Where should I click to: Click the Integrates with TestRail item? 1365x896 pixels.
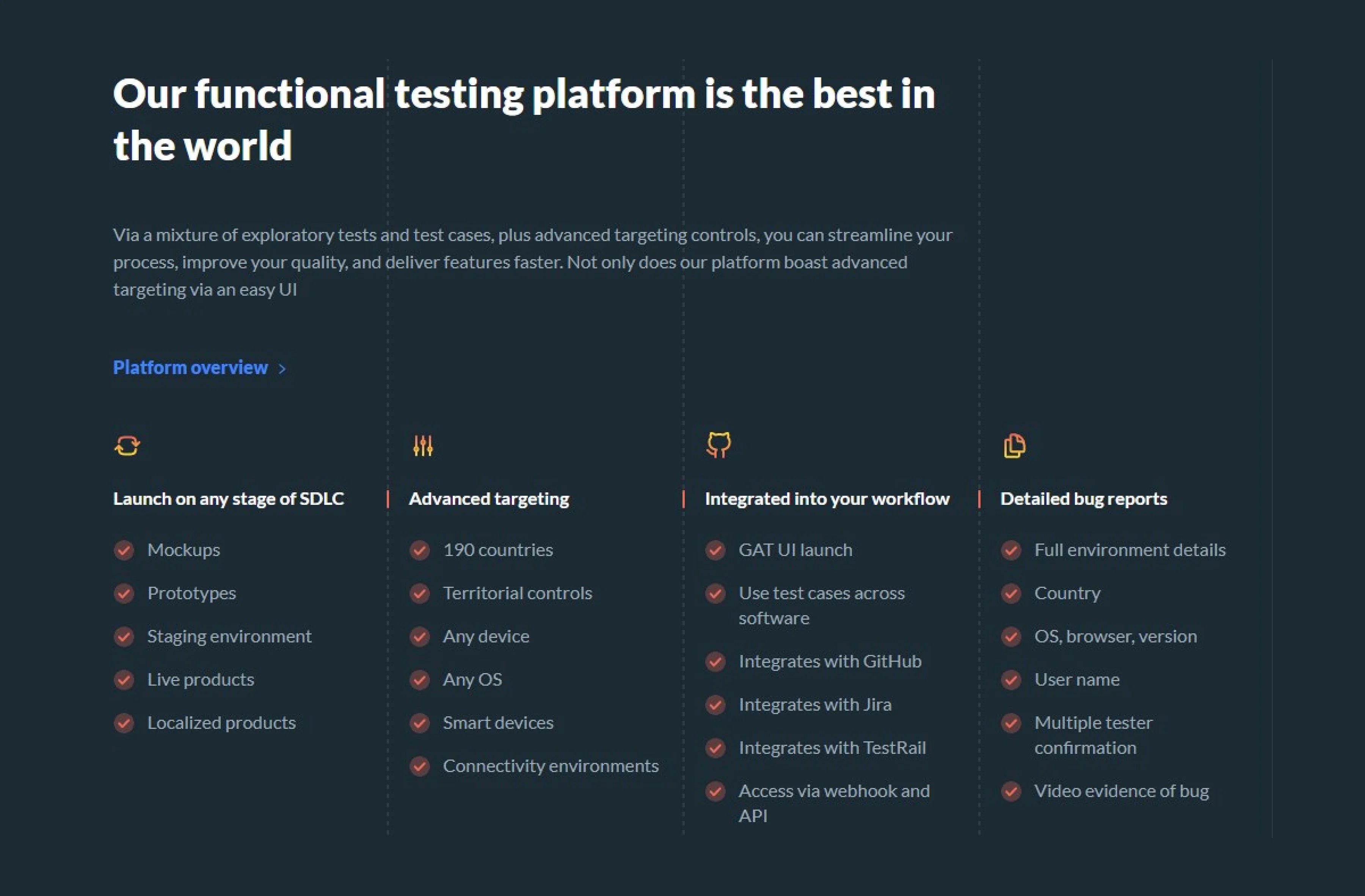pos(833,747)
